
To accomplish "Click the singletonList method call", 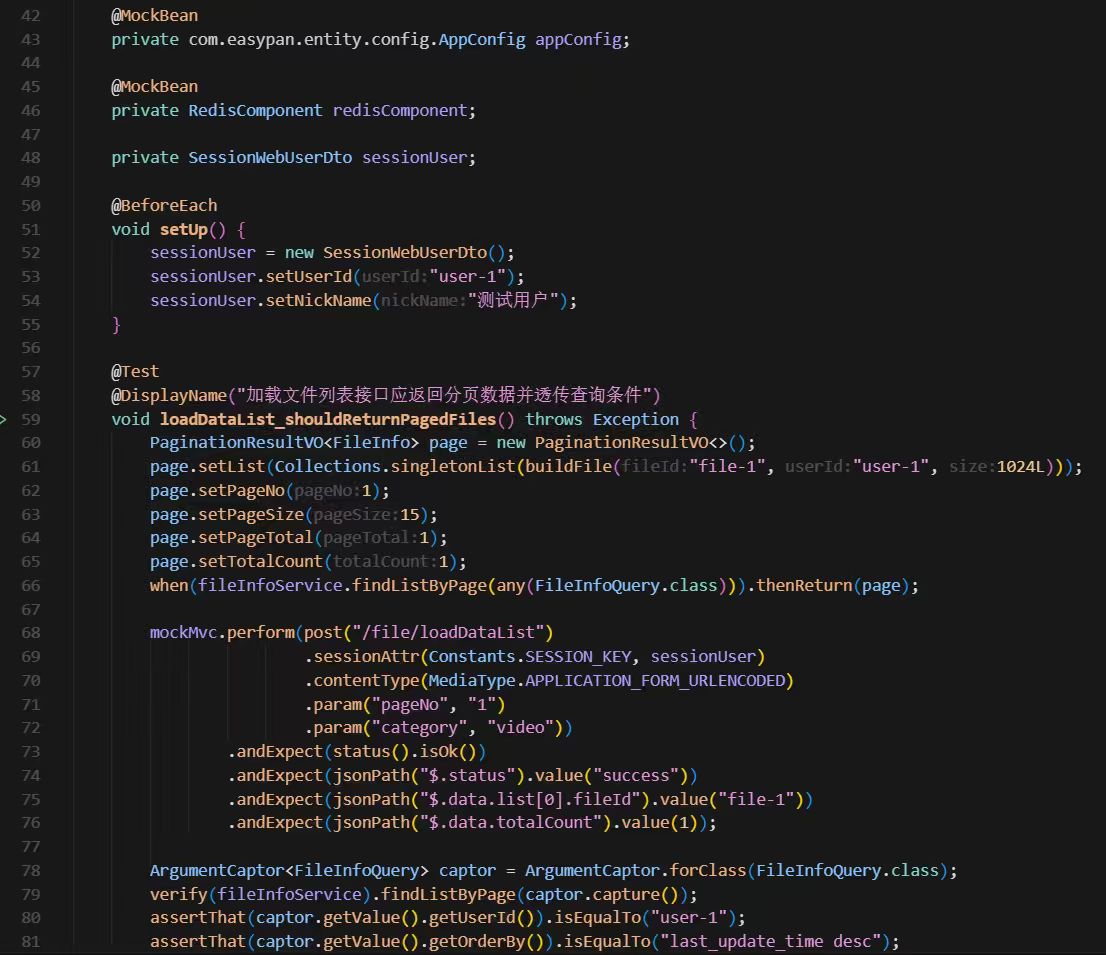I will pyautogui.click(x=453, y=467).
